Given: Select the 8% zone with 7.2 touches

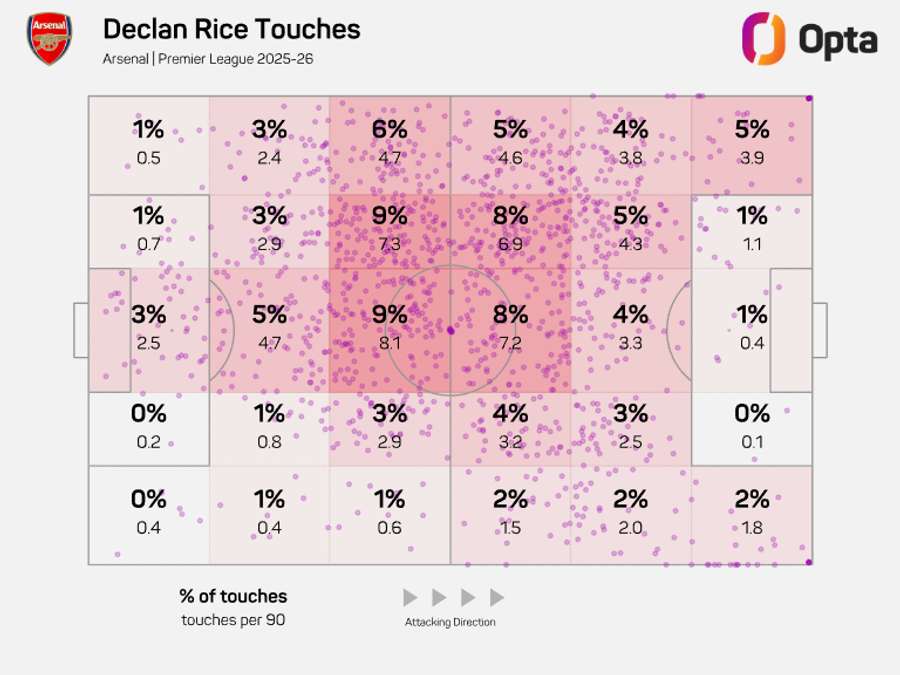Looking at the screenshot, I should pyautogui.click(x=510, y=330).
